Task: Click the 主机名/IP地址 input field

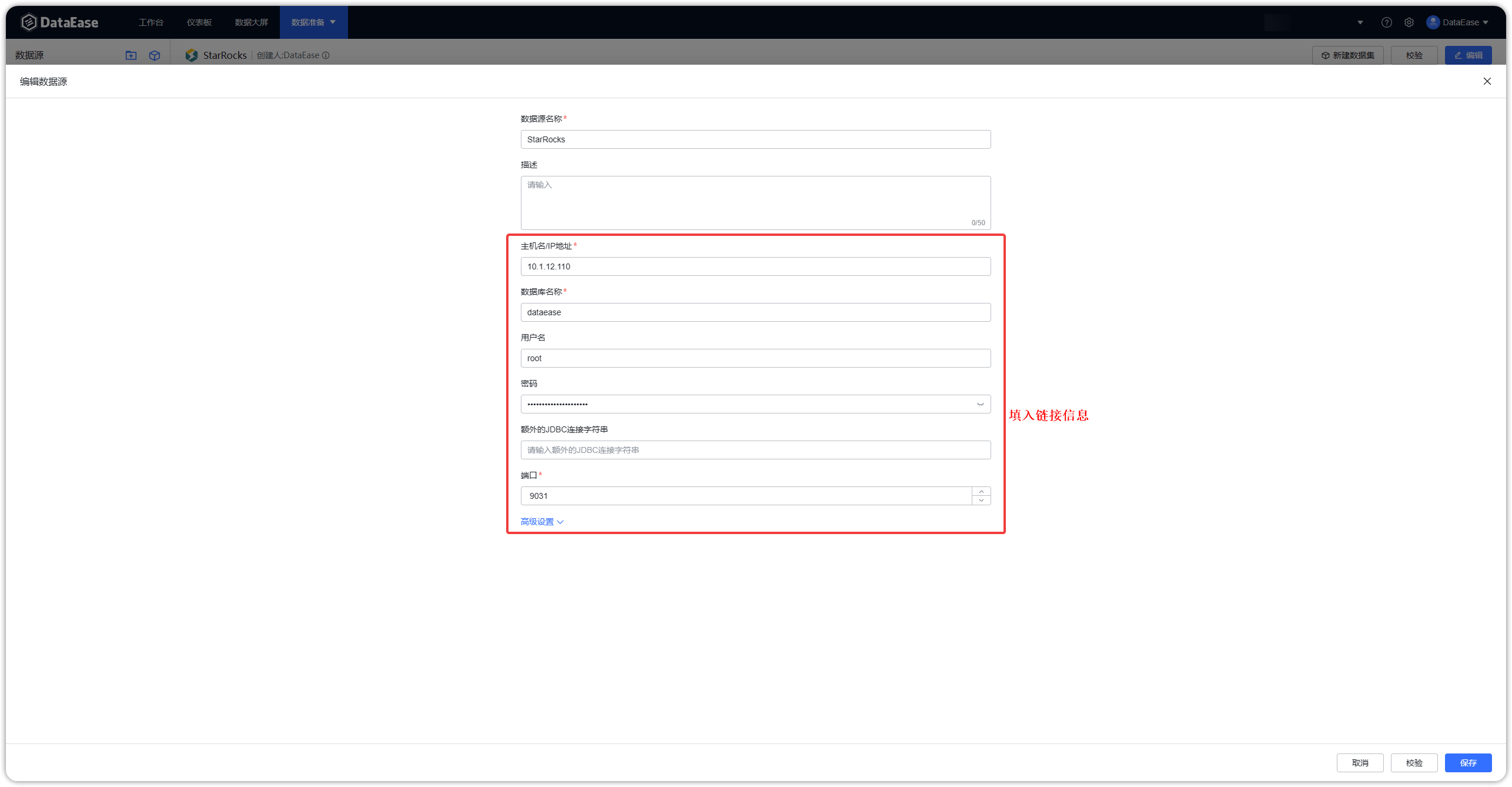Action: coord(755,266)
